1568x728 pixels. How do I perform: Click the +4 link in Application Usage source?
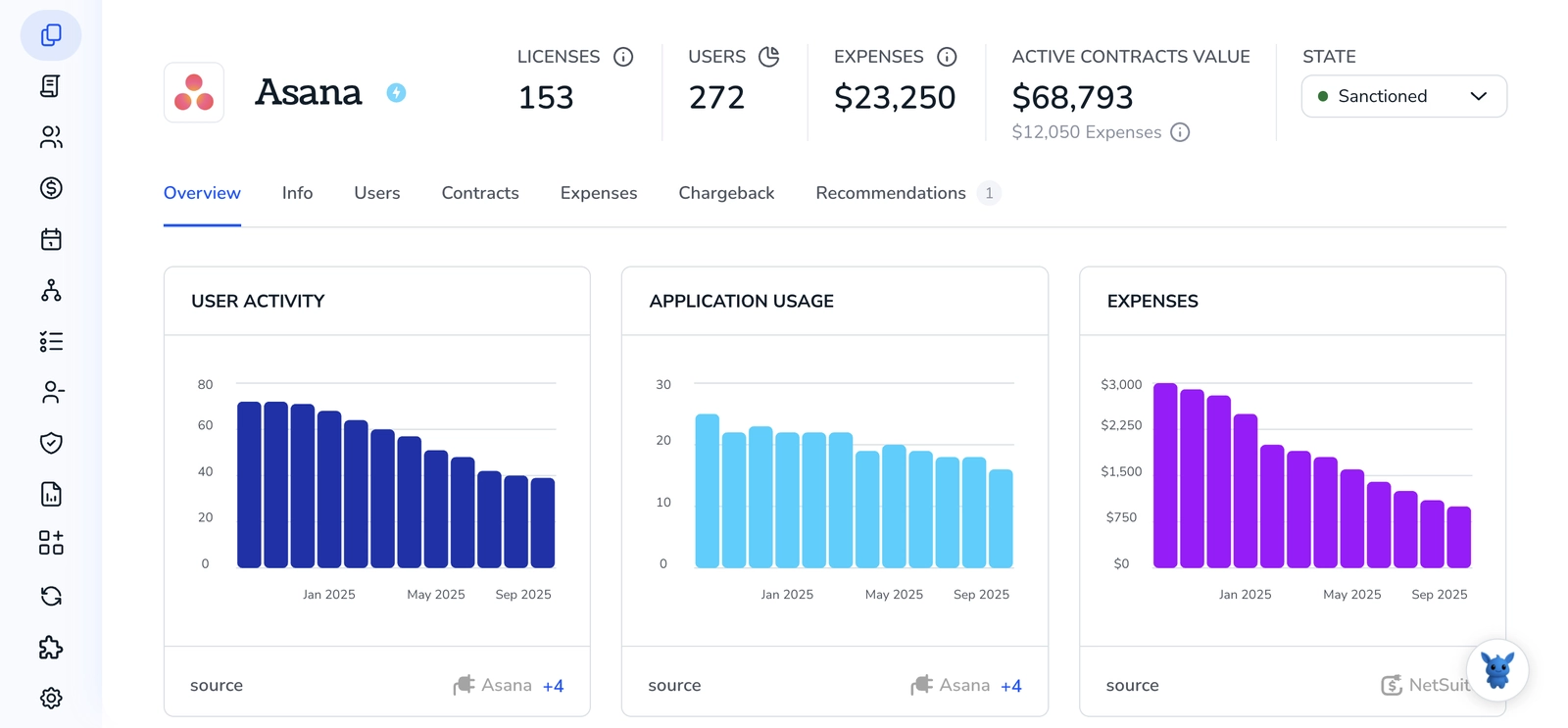[1010, 686]
